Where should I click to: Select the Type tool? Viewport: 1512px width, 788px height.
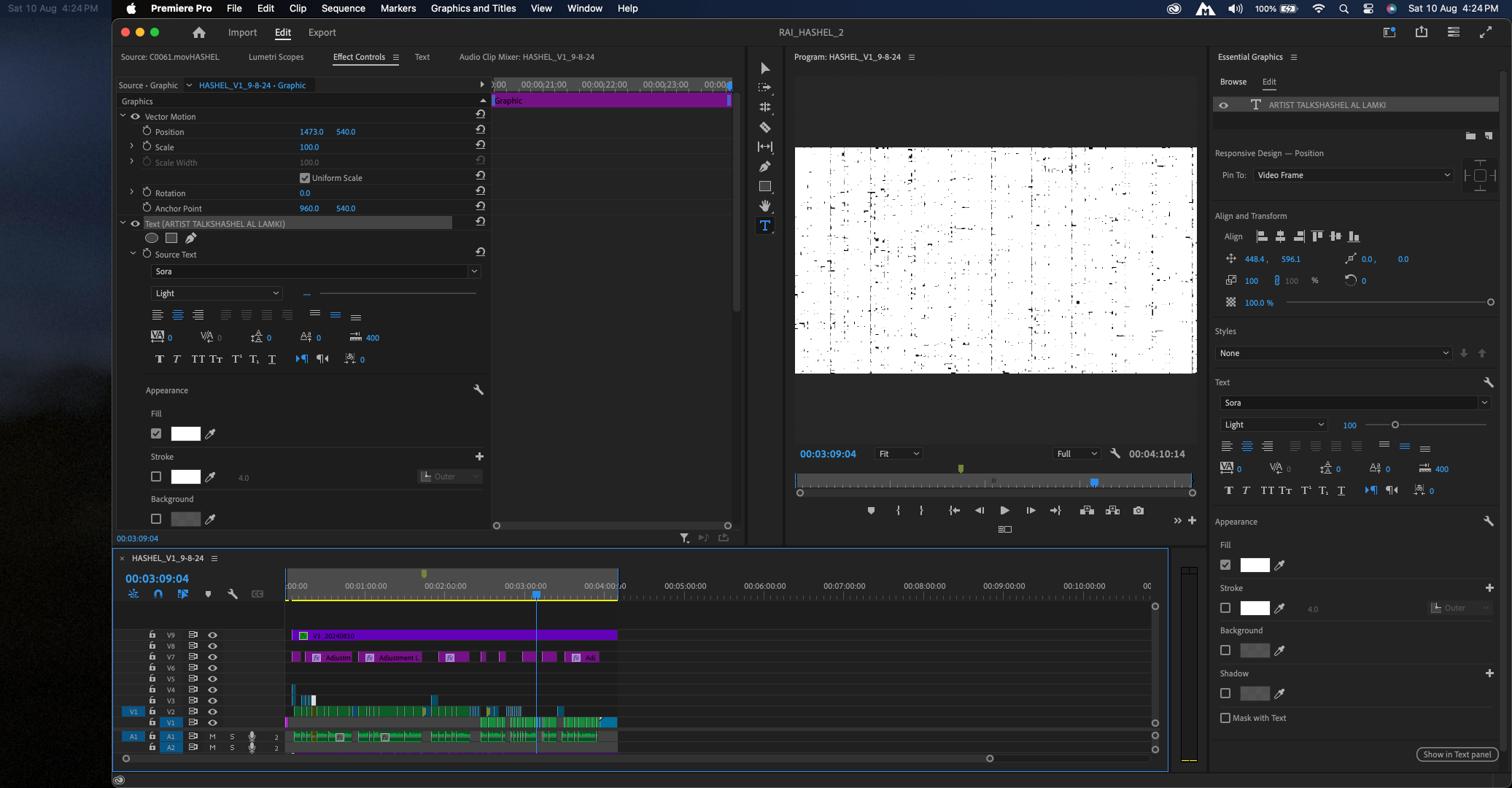point(765,225)
